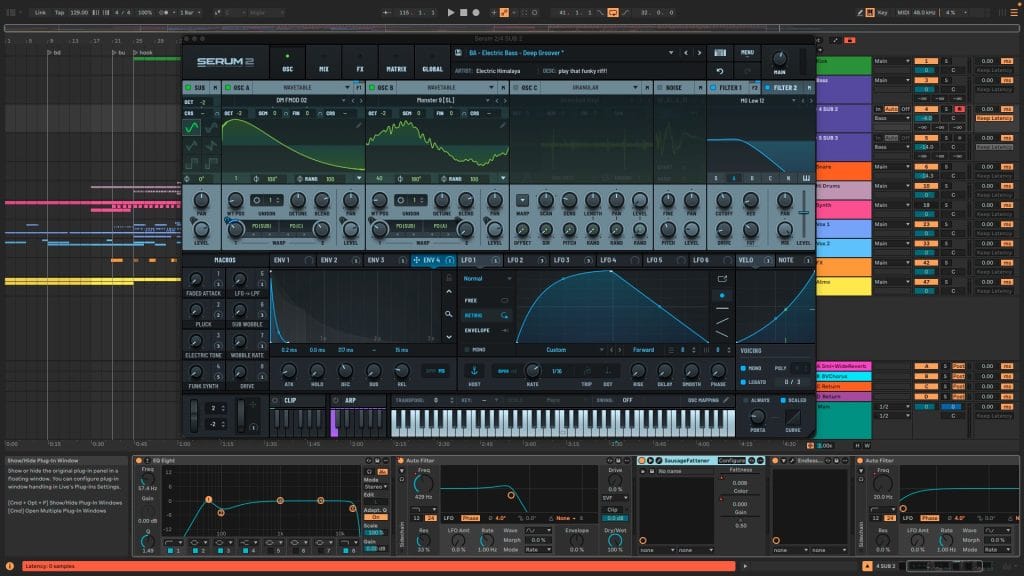Click the Stop button in transport bar

463,12
